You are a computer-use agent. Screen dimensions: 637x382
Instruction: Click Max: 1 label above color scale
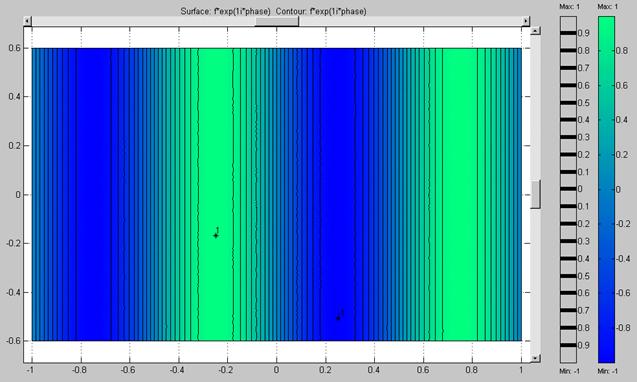(607, 7)
